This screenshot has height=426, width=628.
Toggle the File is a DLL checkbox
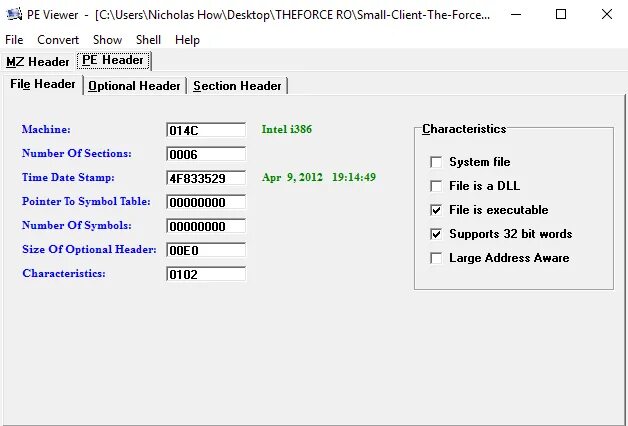pos(436,186)
